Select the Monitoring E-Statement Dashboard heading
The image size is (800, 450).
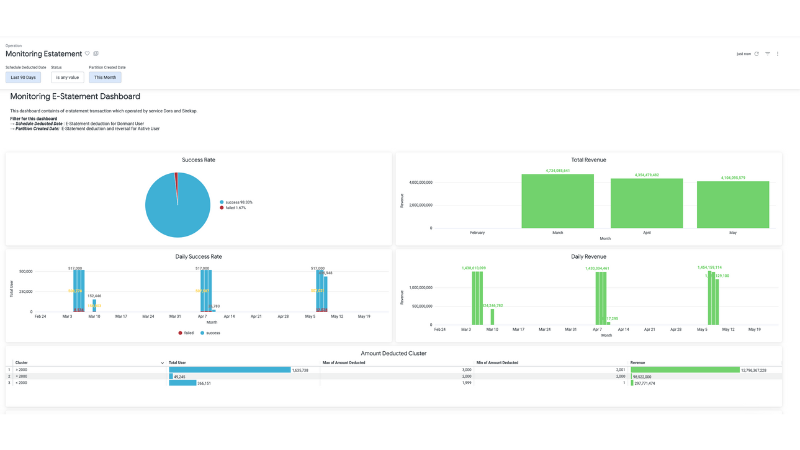click(x=75, y=96)
